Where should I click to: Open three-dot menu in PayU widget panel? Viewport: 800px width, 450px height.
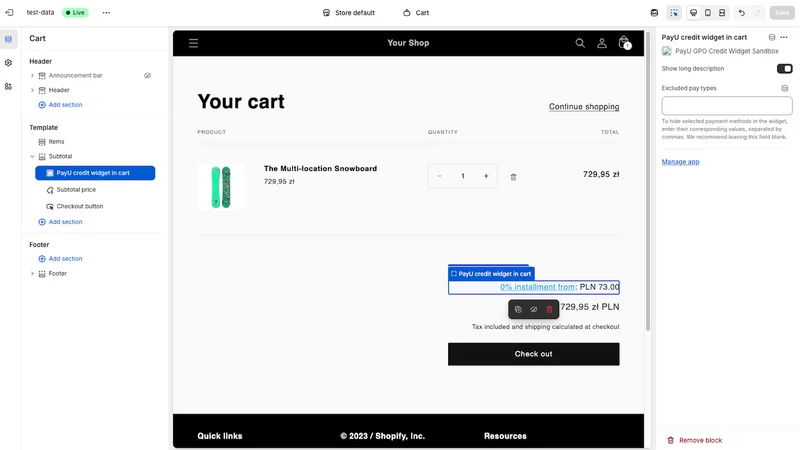(x=784, y=37)
